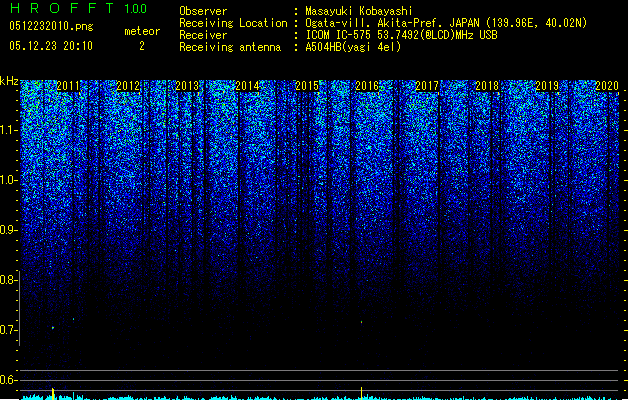This screenshot has width=629, height=400.
Task: Click the 2020 time marker
Action: [x=607, y=86]
